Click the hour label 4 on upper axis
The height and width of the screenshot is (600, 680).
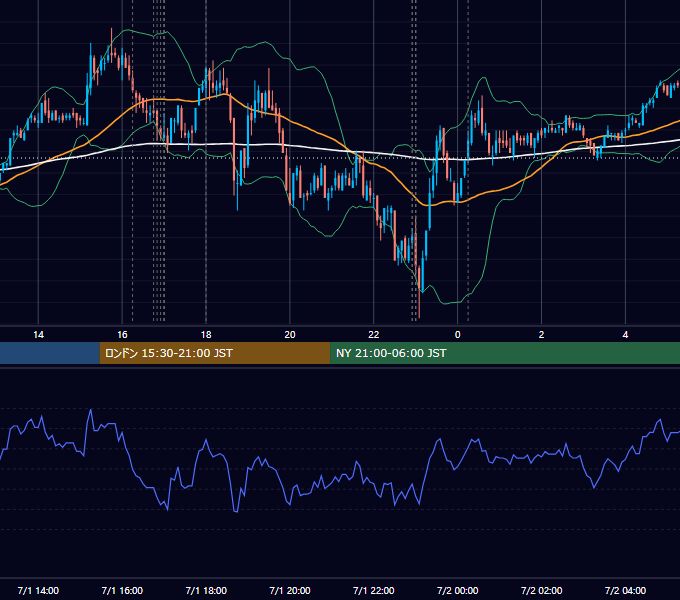[x=625, y=335]
